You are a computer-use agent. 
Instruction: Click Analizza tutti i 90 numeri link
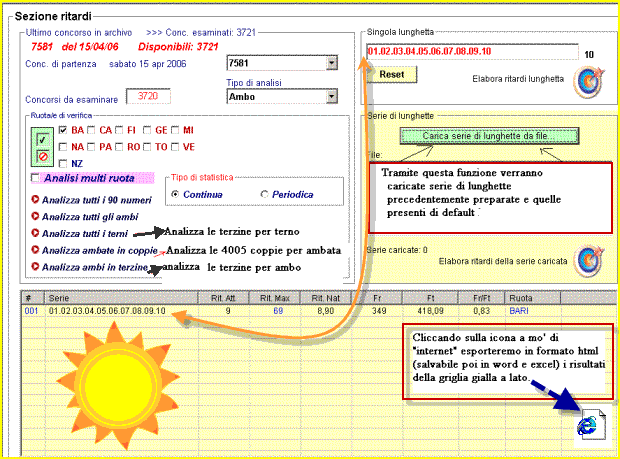click(96, 200)
